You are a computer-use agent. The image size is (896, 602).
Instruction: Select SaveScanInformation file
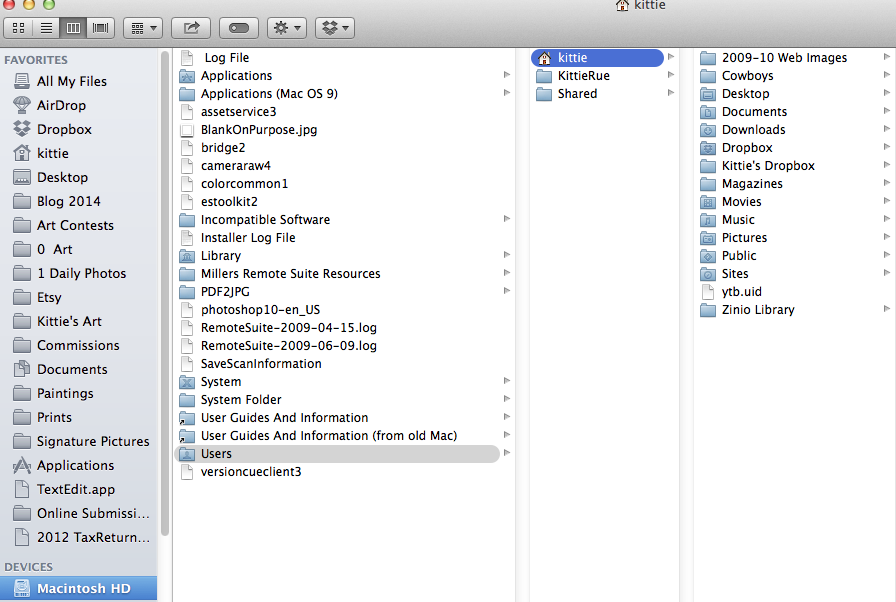coord(261,364)
